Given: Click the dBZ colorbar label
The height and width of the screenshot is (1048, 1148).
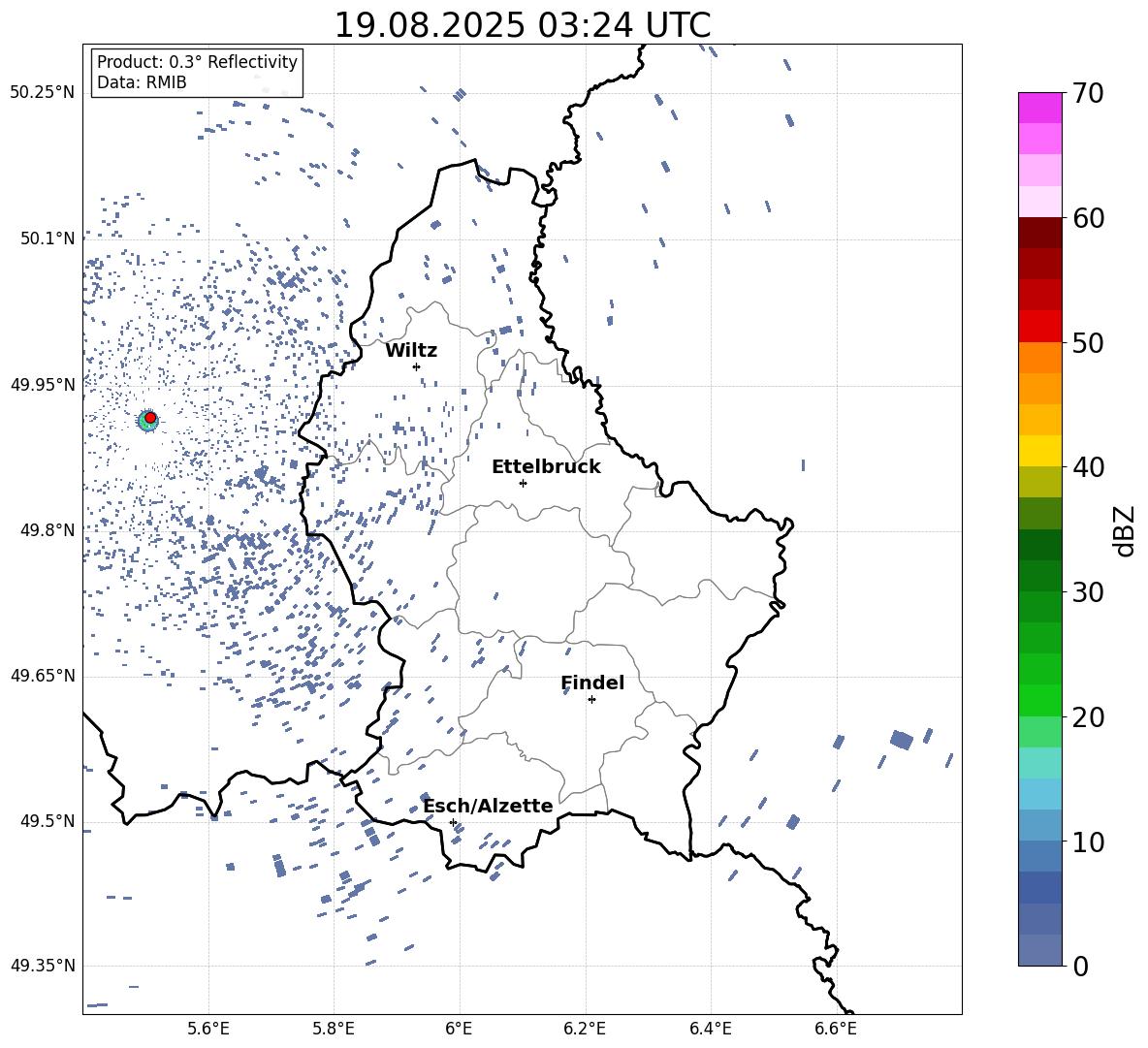Looking at the screenshot, I should coord(1124,530).
